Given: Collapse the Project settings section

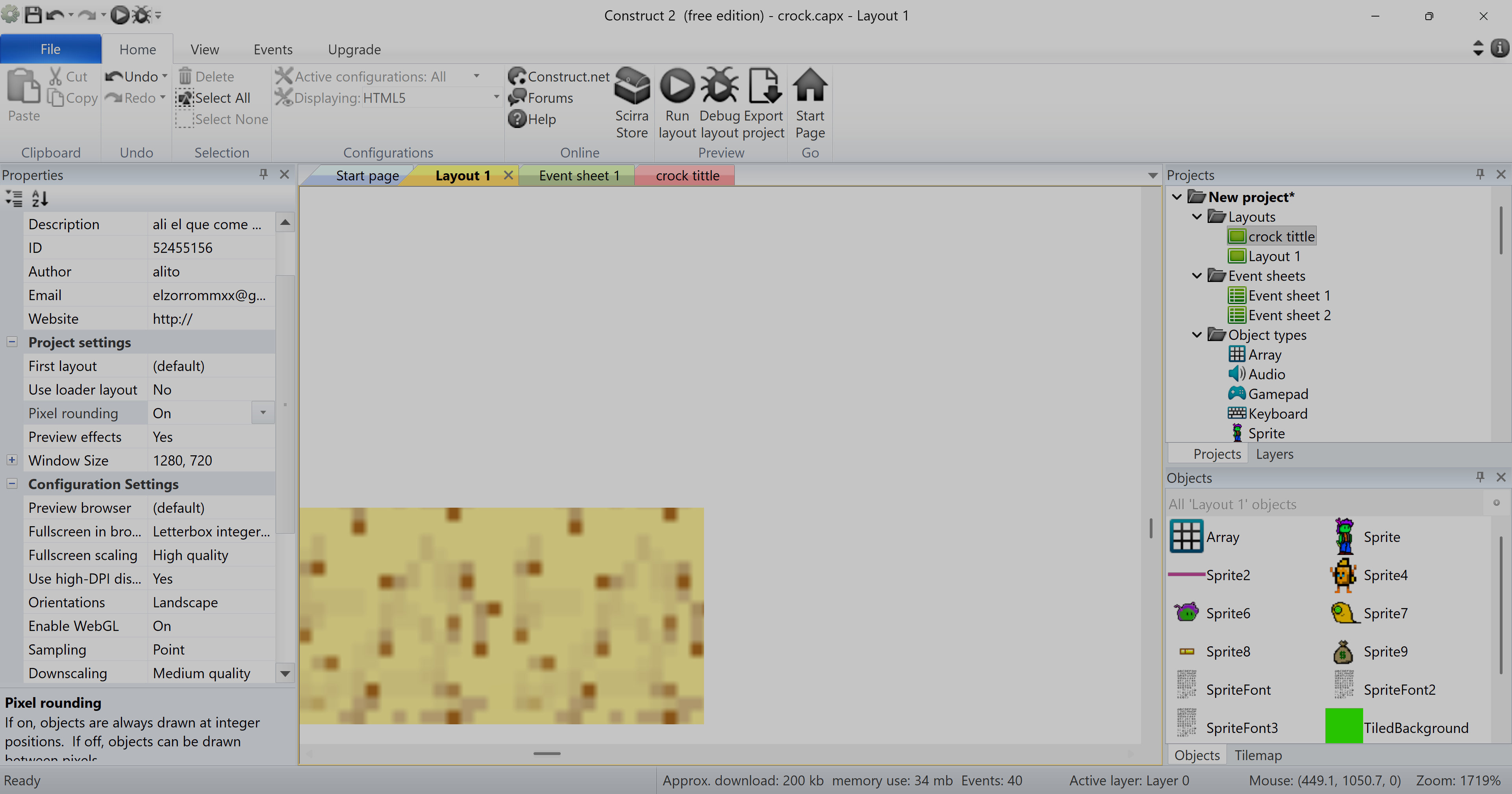Looking at the screenshot, I should 12,342.
